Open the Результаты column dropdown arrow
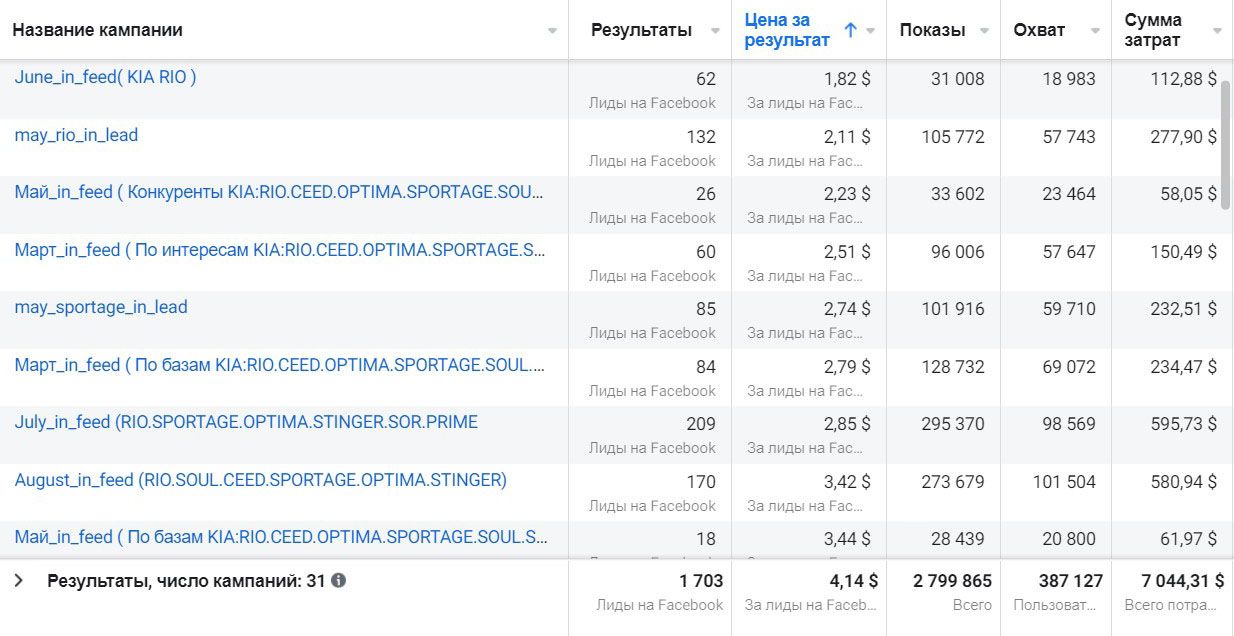 pyautogui.click(x=715, y=31)
